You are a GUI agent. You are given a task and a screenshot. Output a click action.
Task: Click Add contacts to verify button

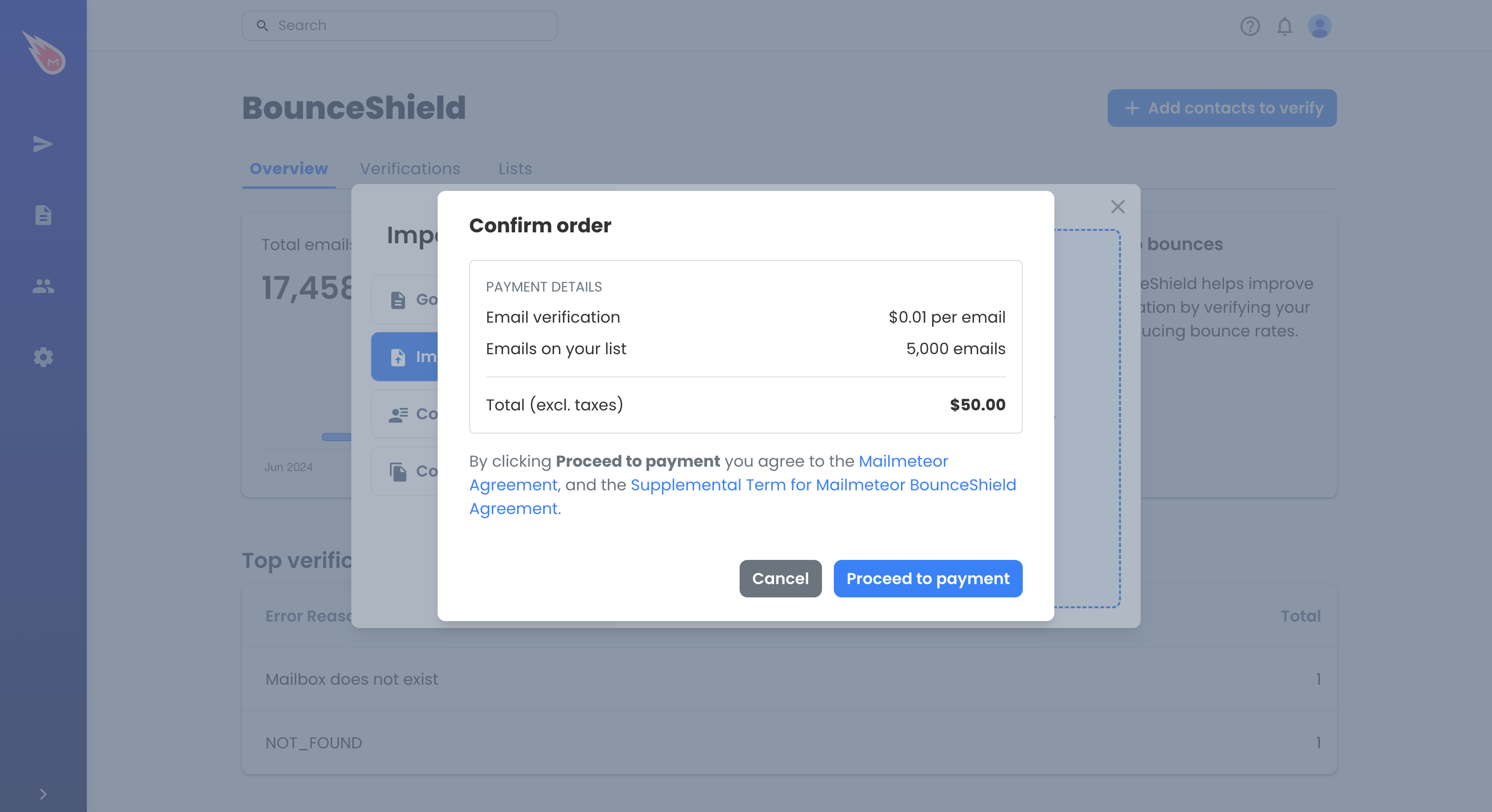1222,109
